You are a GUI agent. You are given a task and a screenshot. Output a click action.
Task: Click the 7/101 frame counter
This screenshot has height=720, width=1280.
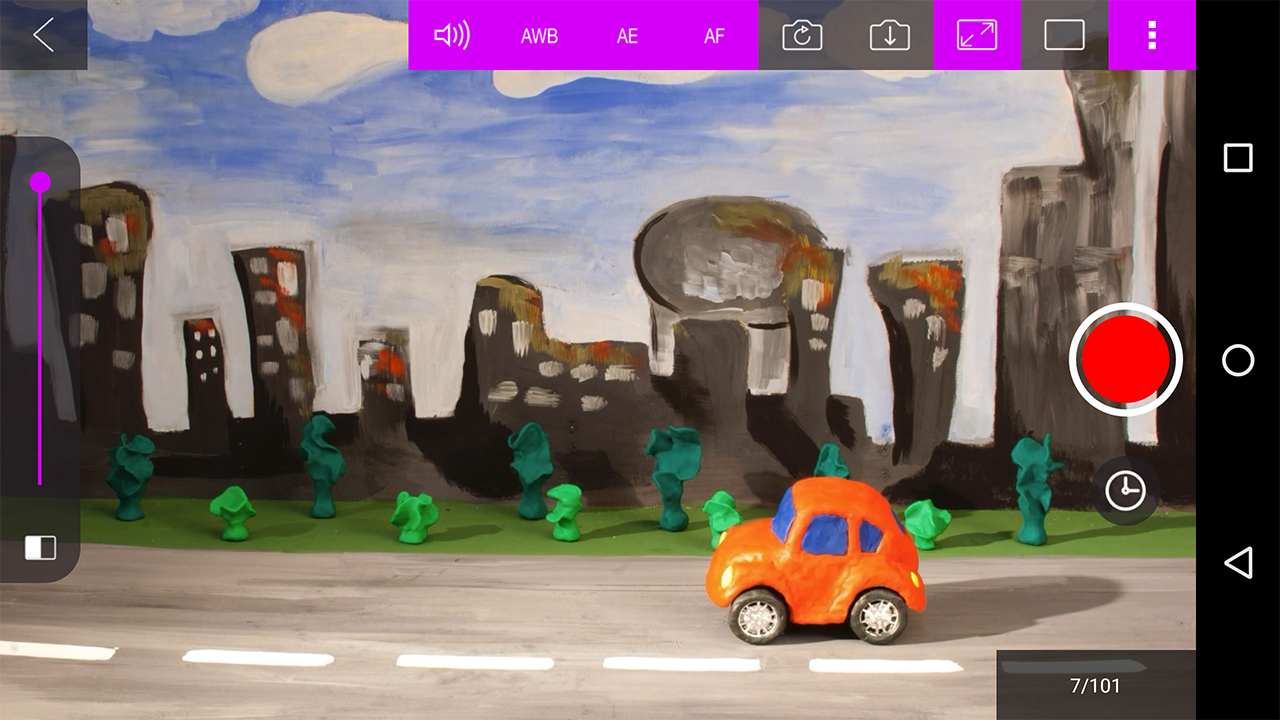click(x=1095, y=686)
